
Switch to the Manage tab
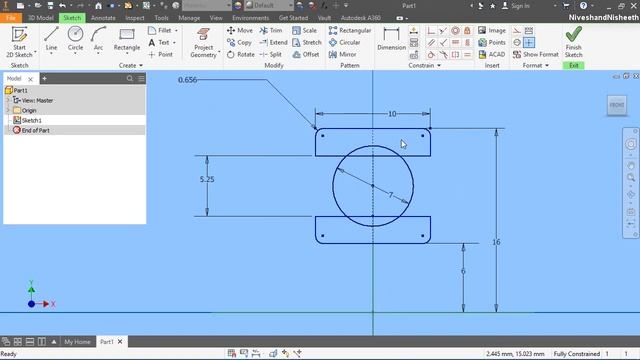189,18
